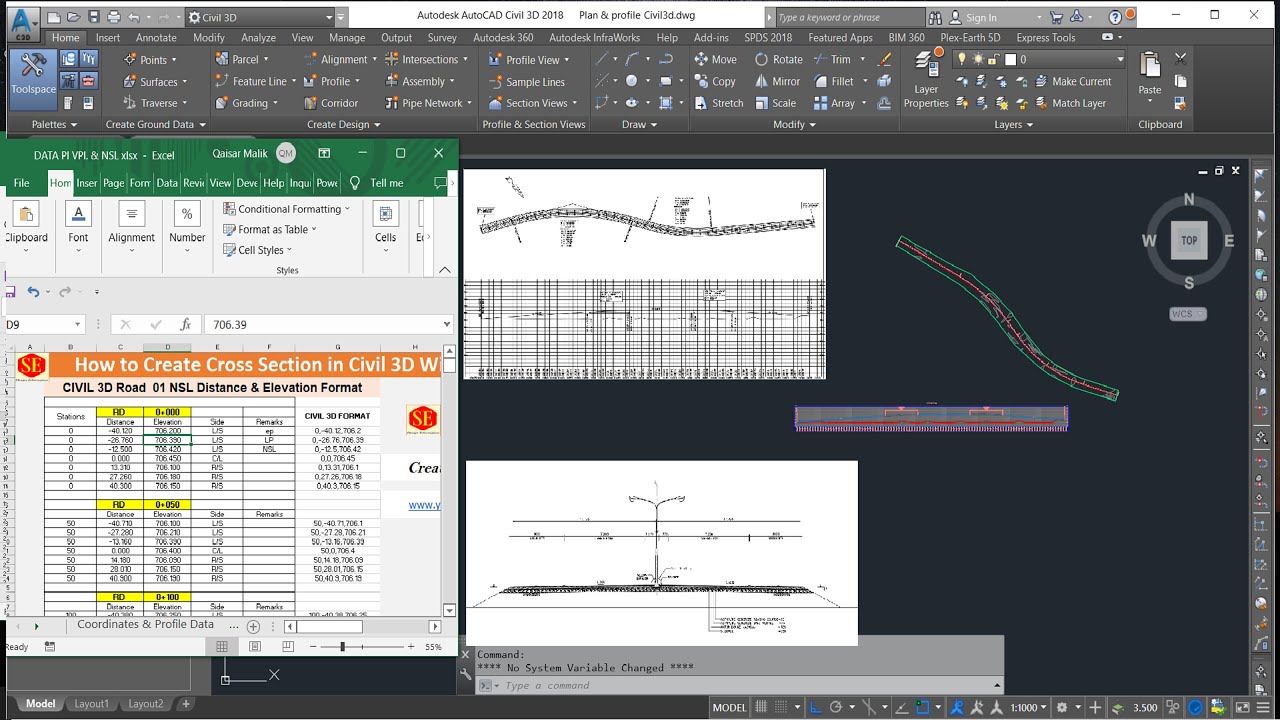Expand the Palettes panel
Image resolution: width=1280 pixels, height=720 pixels.
point(55,124)
